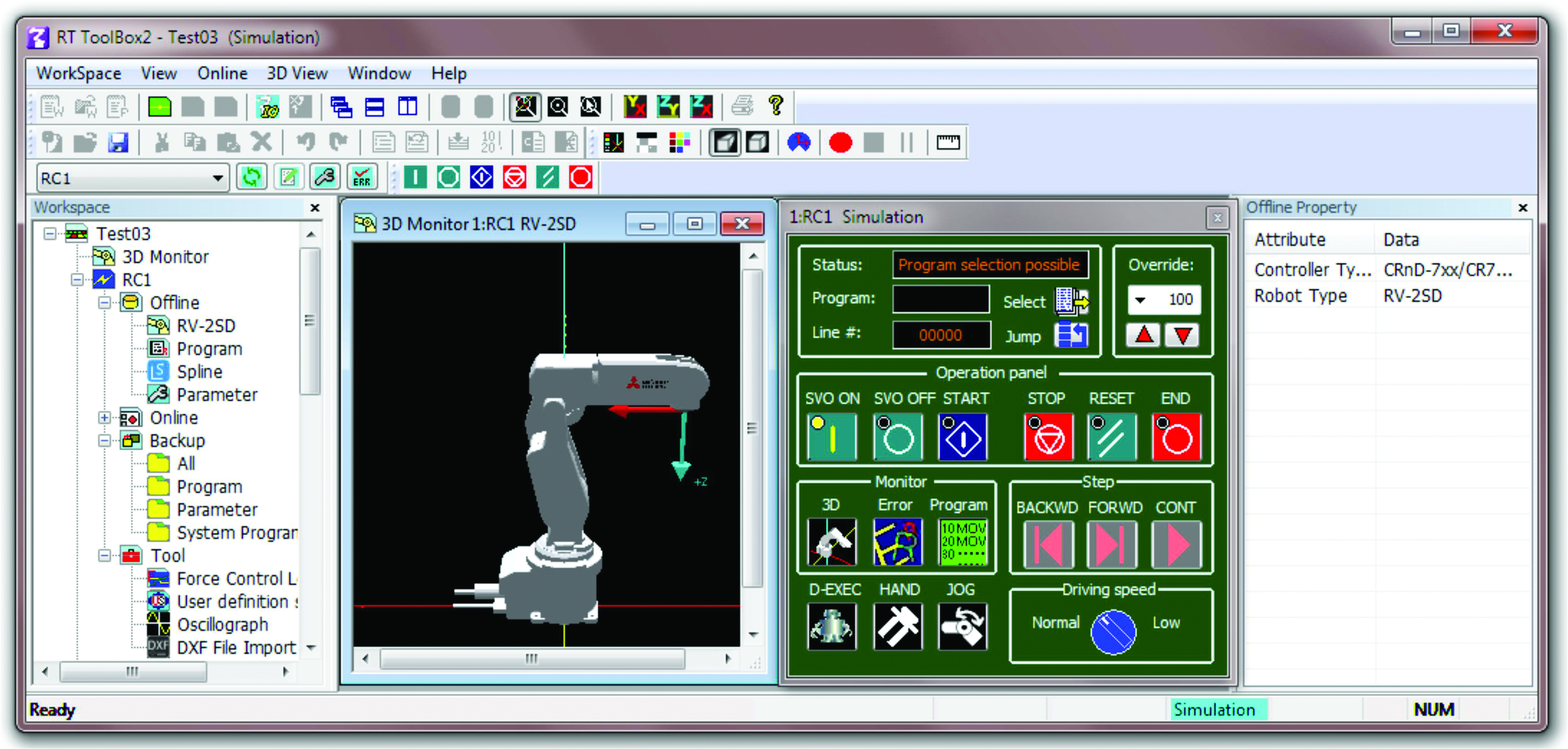The image size is (1568, 749).
Task: Click the Robot Type RV-2SD data cell
Action: [1412, 296]
